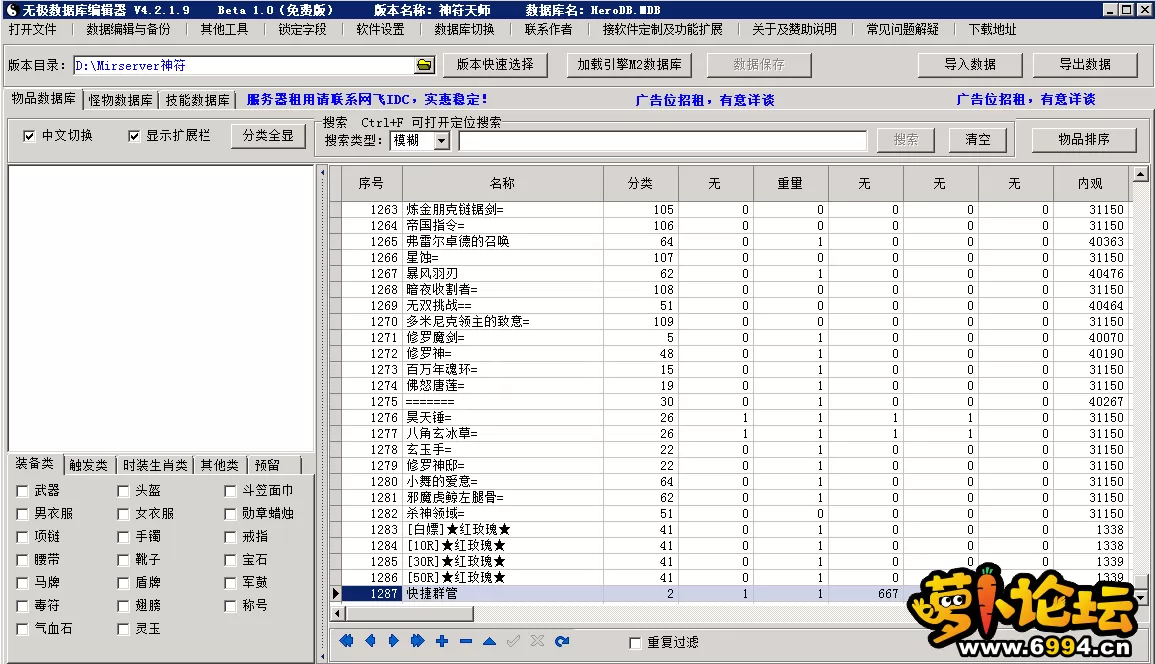Enable the 重复过滤 checkbox
1156x664 pixels.
(635, 643)
